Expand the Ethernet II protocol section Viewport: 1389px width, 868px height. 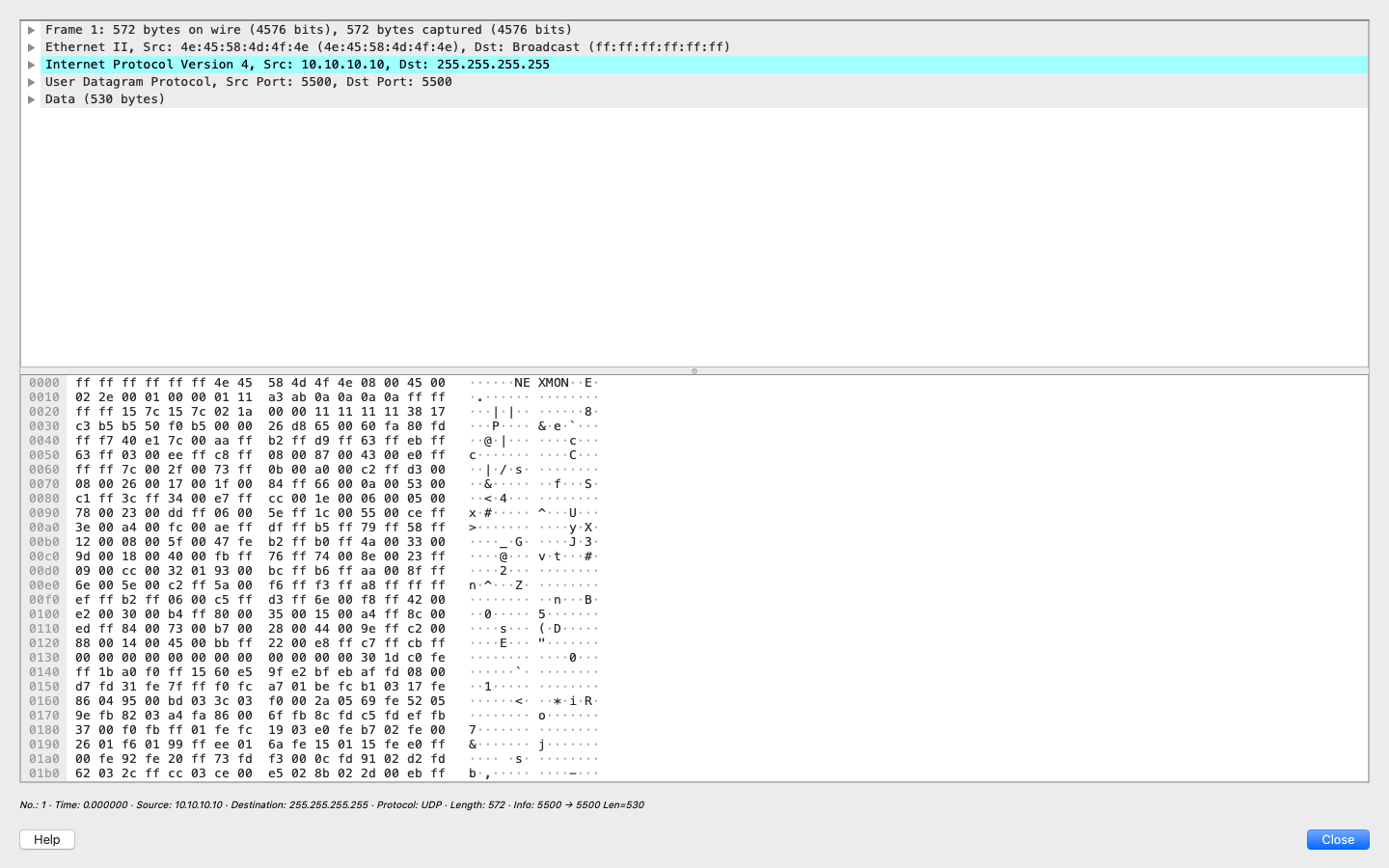32,47
